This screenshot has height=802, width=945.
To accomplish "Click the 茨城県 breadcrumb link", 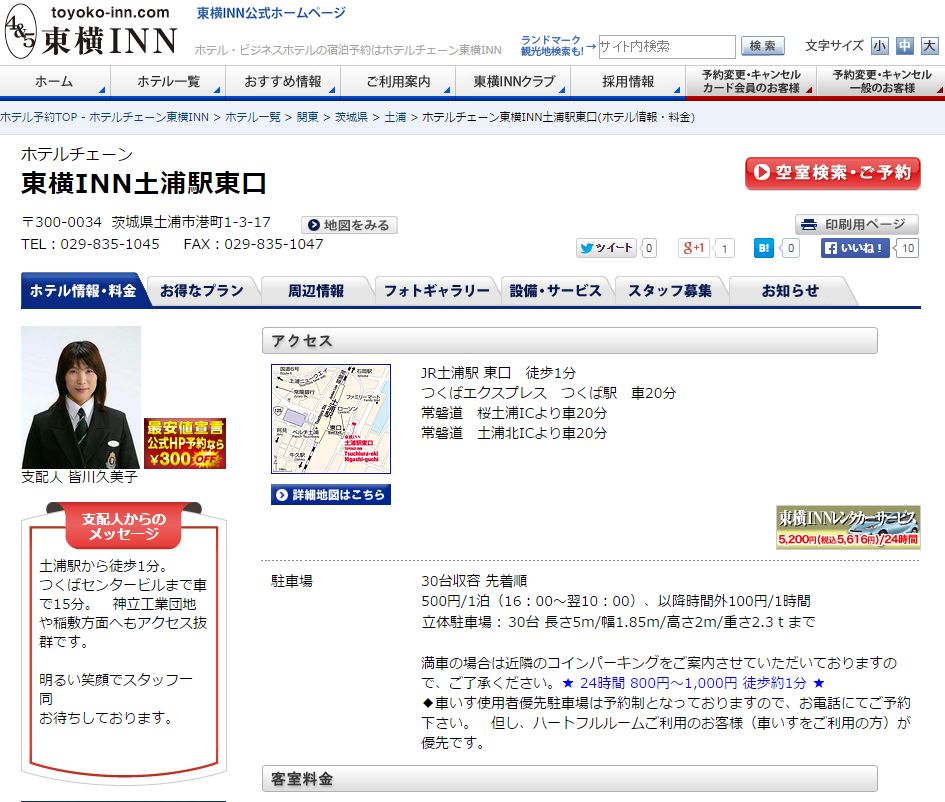I will coord(351,117).
